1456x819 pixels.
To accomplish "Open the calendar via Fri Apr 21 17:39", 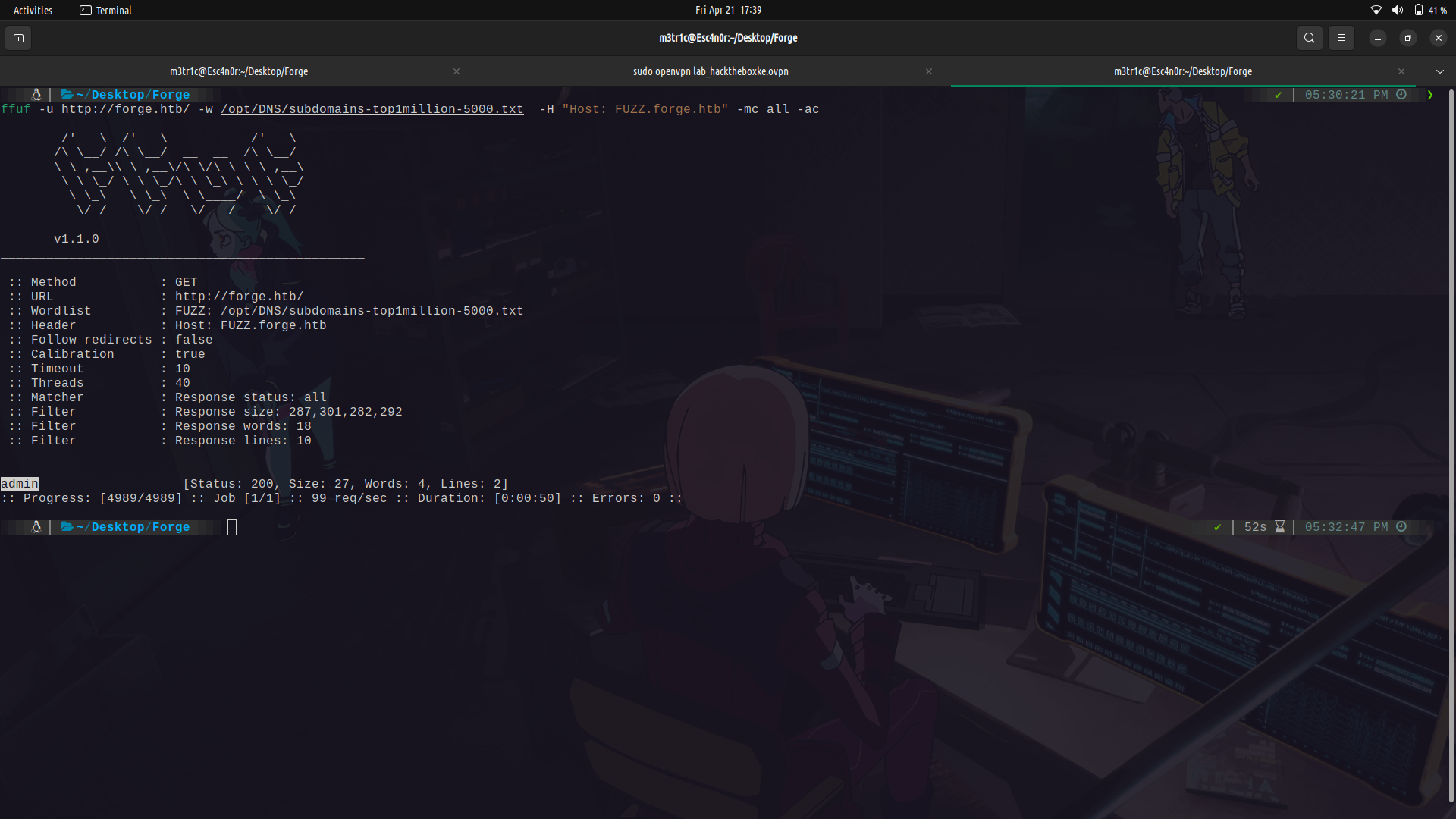I will point(726,10).
